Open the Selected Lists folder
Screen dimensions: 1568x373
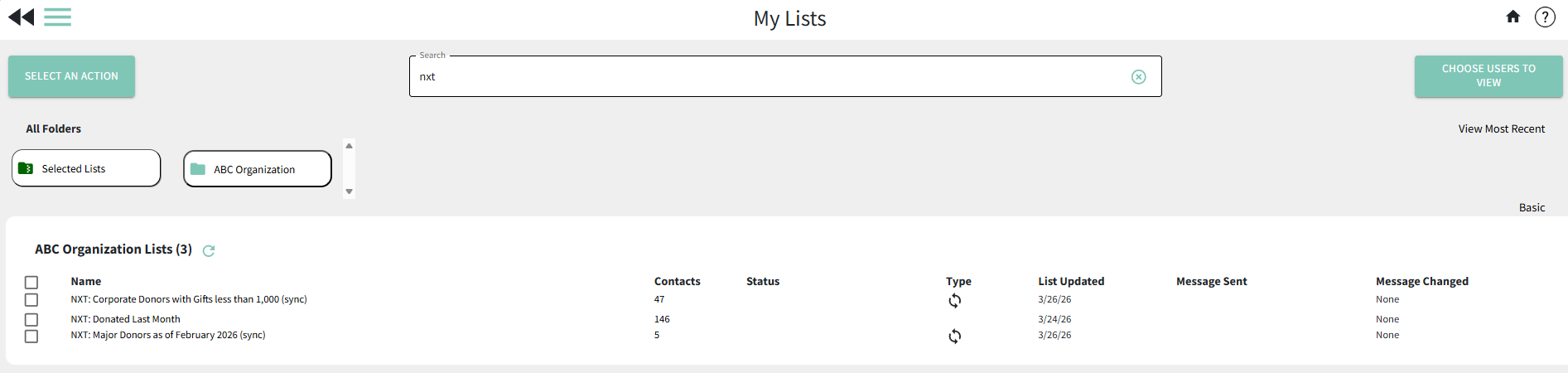86,168
